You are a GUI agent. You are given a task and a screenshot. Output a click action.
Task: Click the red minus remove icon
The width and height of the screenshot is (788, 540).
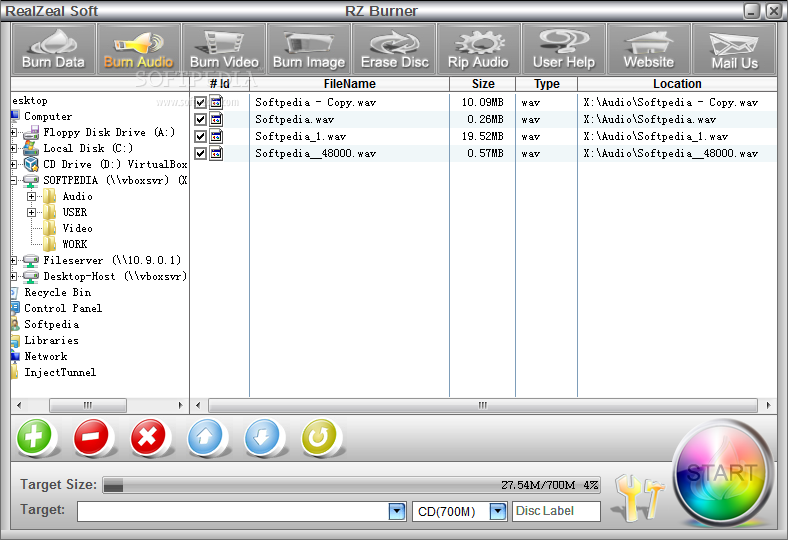coord(91,437)
